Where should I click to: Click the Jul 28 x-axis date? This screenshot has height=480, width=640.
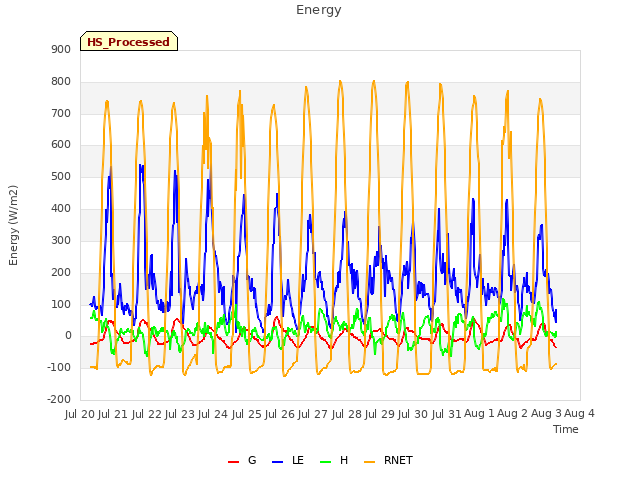347,414
